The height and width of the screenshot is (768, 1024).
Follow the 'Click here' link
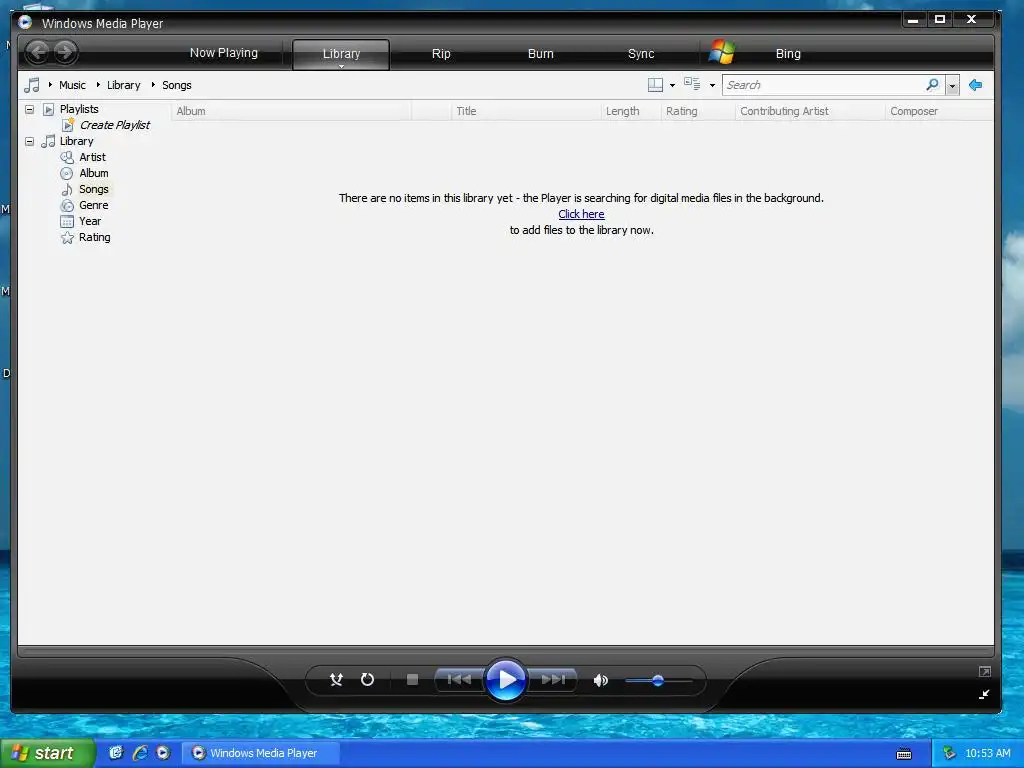point(581,214)
